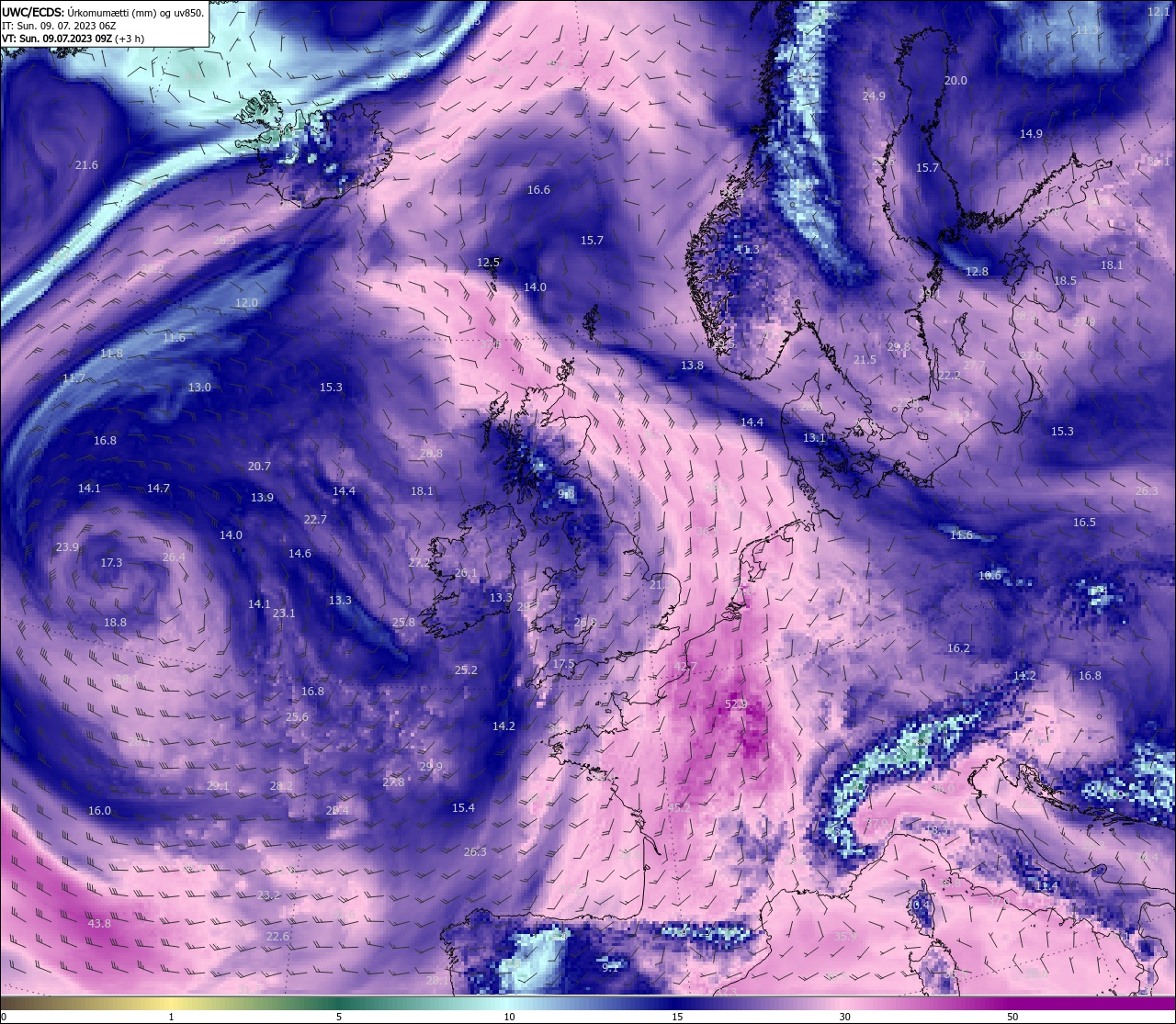
Task: Click the 29.9 value on the map
Action: point(431,767)
